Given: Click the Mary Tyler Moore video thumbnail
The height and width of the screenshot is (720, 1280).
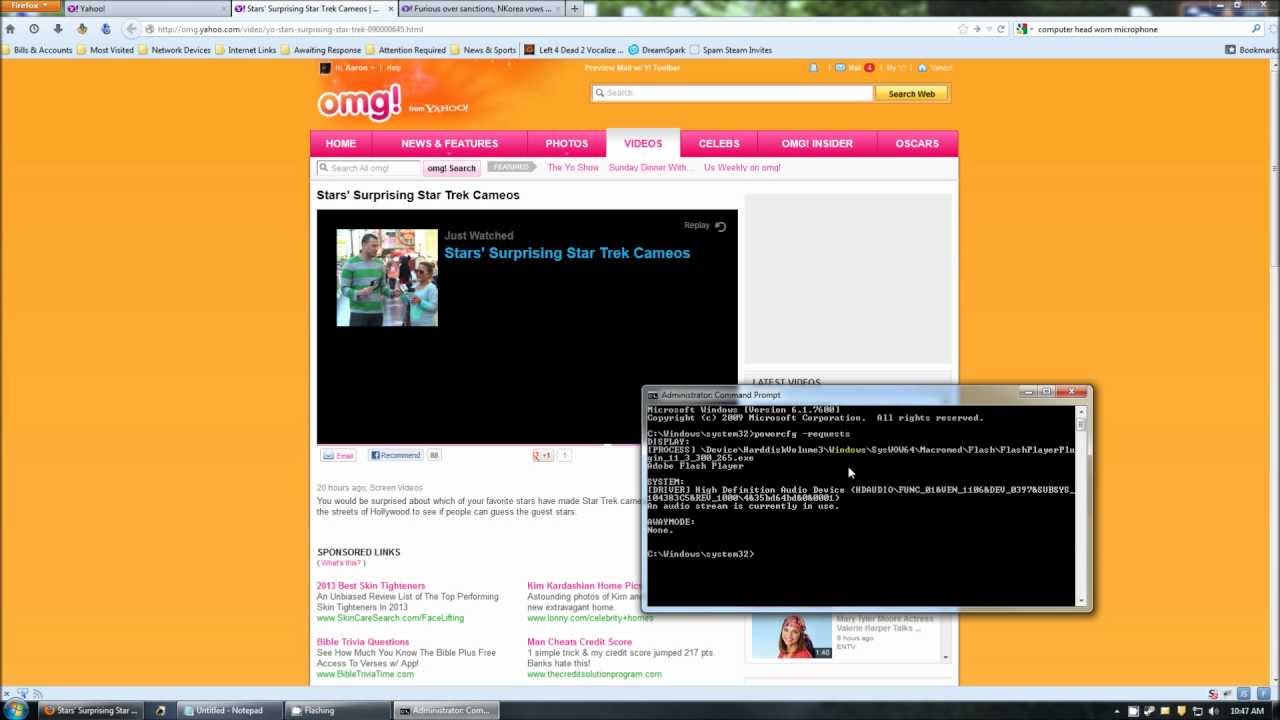Looking at the screenshot, I should click(792, 637).
